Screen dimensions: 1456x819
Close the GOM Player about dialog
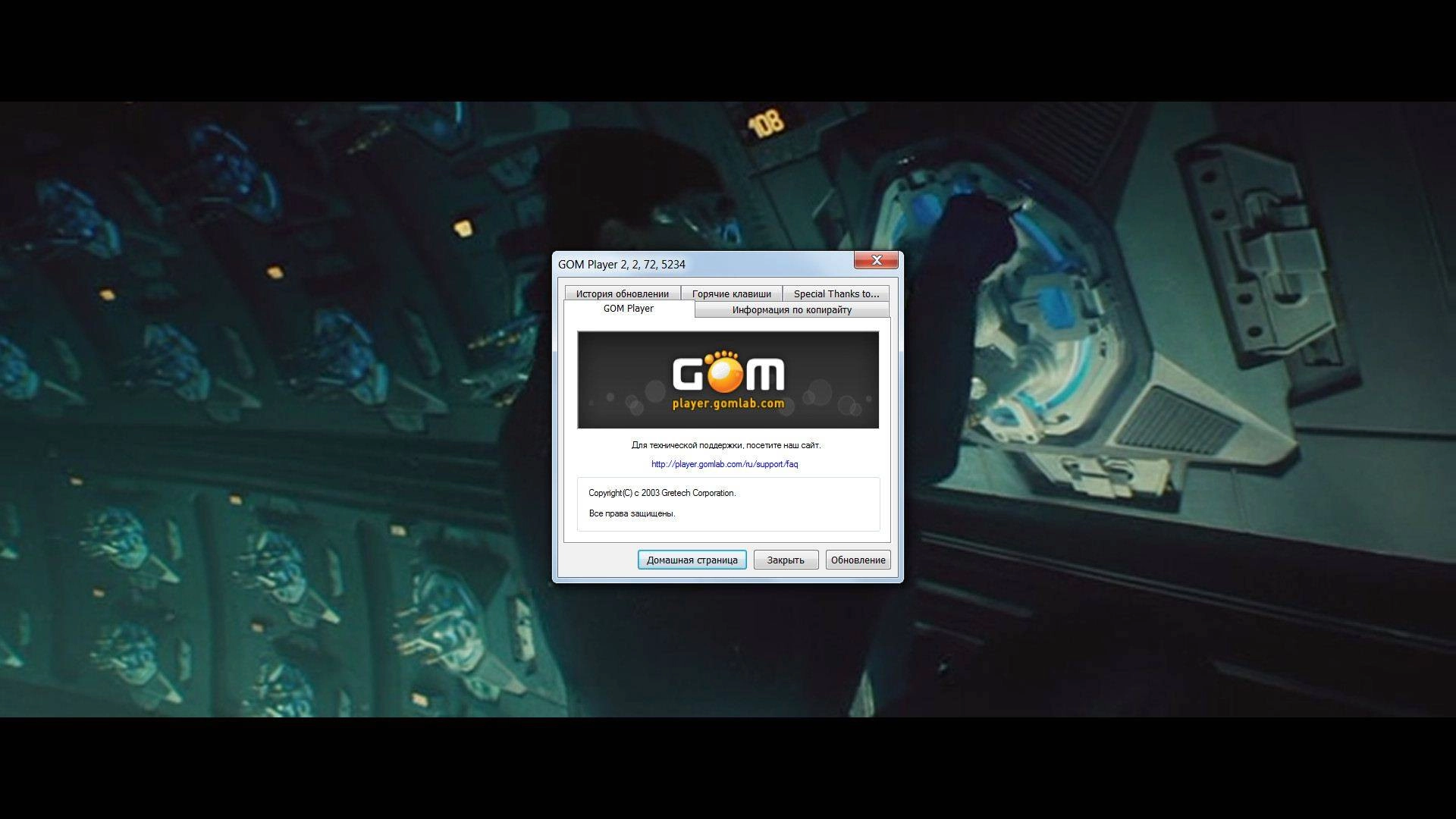(877, 260)
